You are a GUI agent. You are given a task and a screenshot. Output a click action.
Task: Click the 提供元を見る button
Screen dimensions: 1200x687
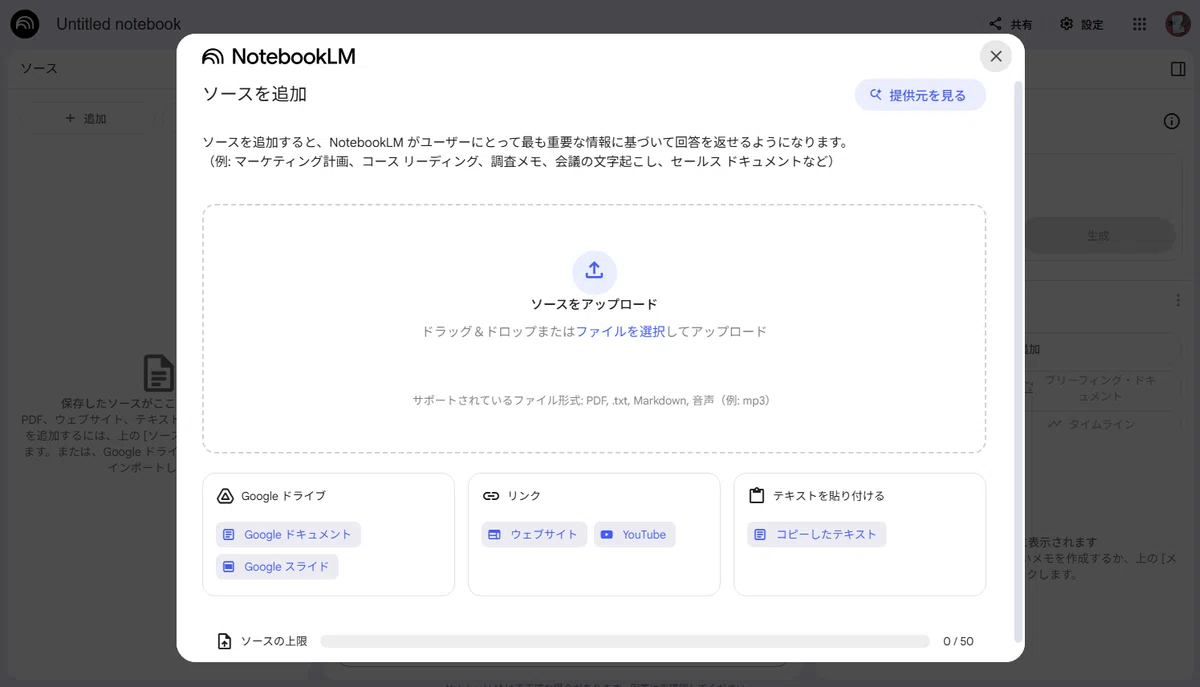[920, 95]
